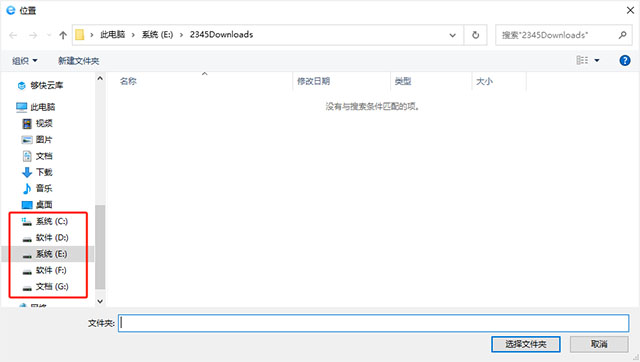Image resolution: width=640 pixels, height=362 pixels.
Task: Confirm with 选择文件夹 button
Action: 526,344
